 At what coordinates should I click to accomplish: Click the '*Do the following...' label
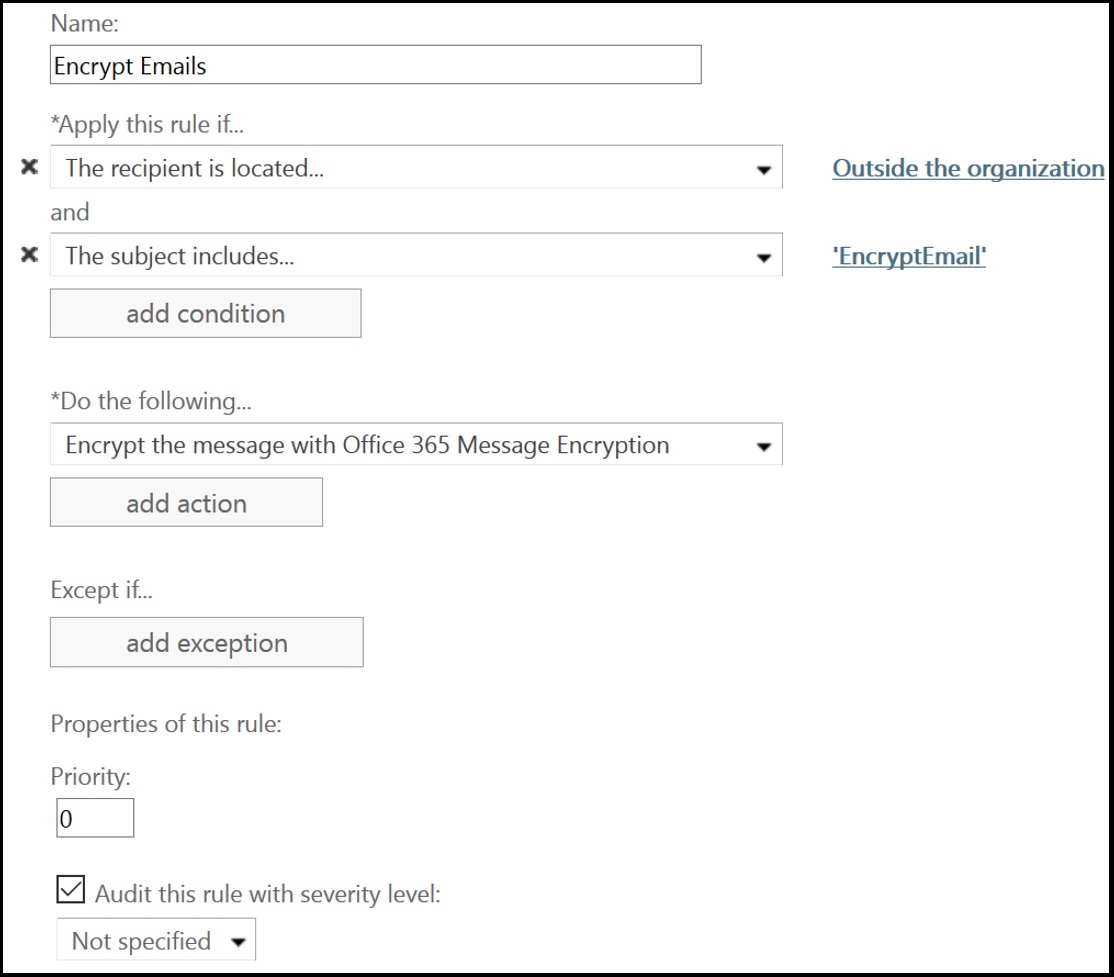[x=151, y=401]
